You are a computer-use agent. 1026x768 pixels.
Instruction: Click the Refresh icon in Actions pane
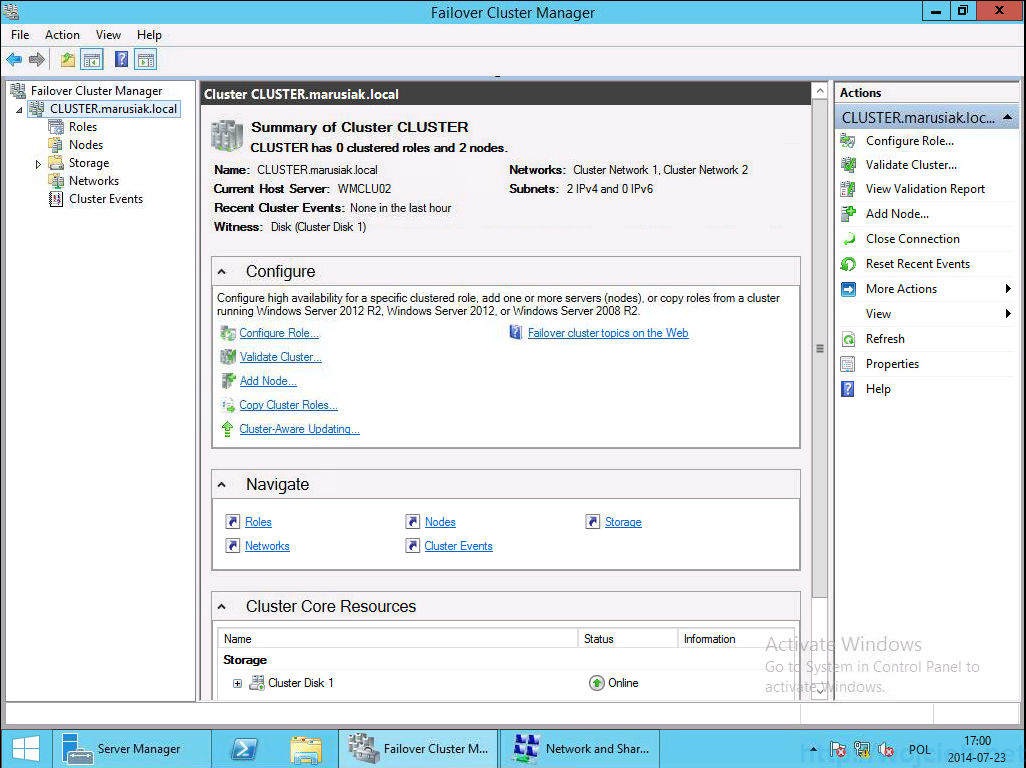[x=849, y=339]
